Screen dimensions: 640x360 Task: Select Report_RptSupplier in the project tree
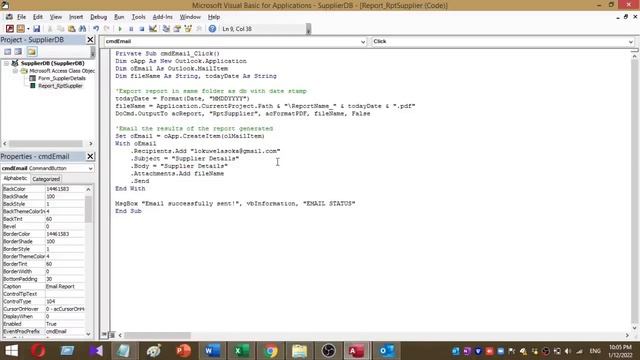60,86
